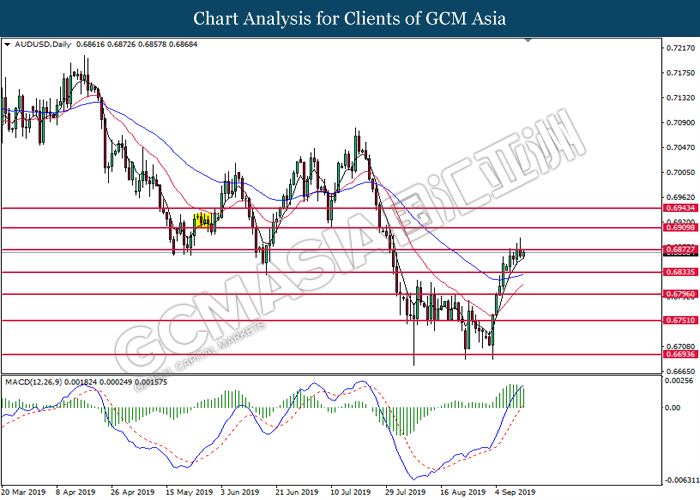Click the AUDUSD,Daily chart title
This screenshot has height=500, width=700.
(x=43, y=44)
